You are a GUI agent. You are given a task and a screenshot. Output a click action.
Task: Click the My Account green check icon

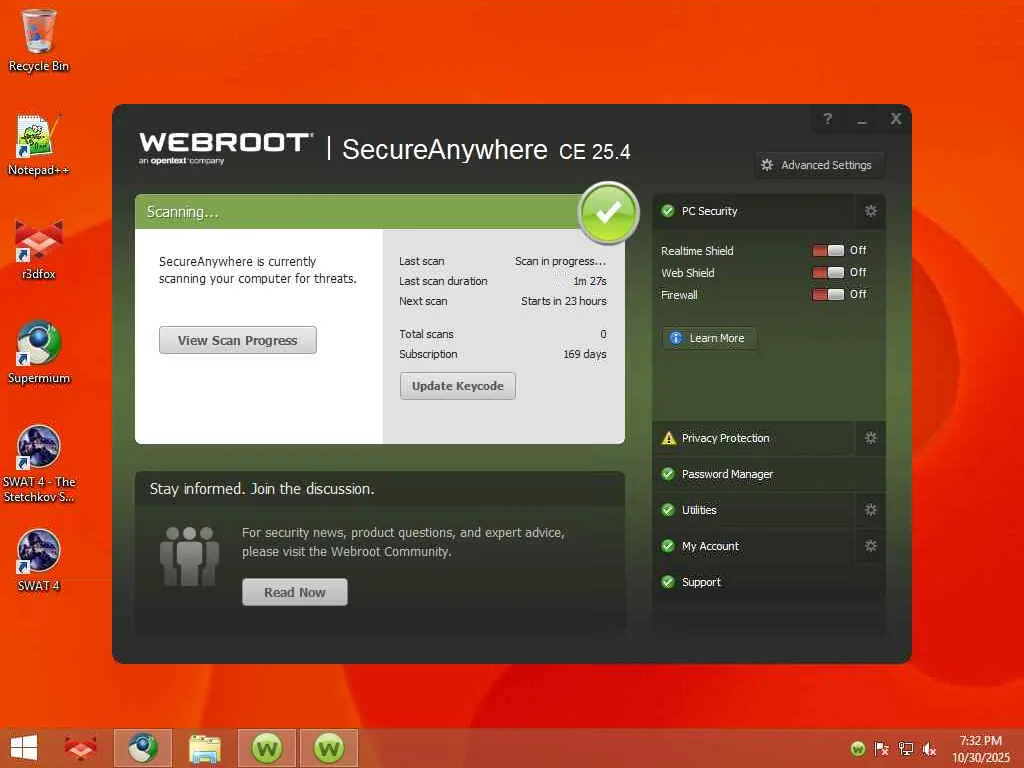pyautogui.click(x=667, y=546)
